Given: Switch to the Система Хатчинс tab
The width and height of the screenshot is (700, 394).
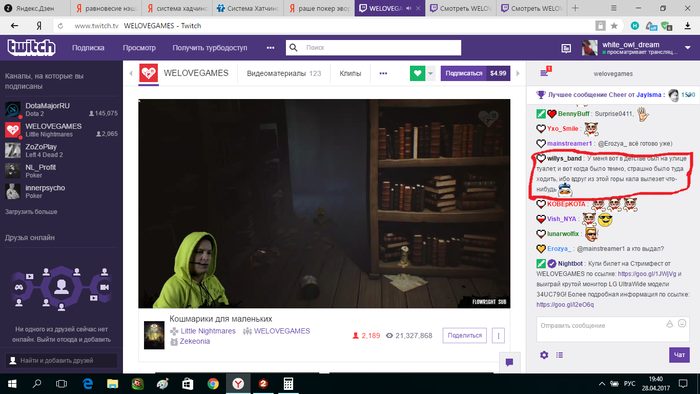Looking at the screenshot, I should (x=248, y=8).
